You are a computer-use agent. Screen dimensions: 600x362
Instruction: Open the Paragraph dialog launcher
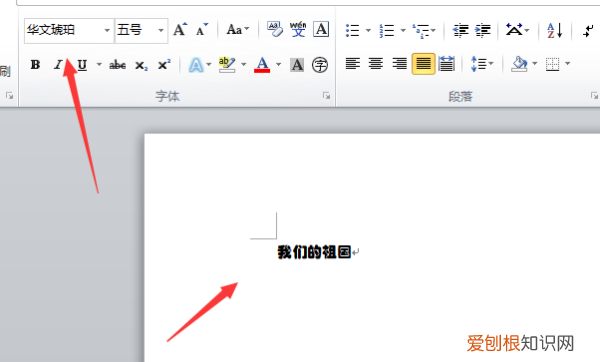tap(594, 96)
